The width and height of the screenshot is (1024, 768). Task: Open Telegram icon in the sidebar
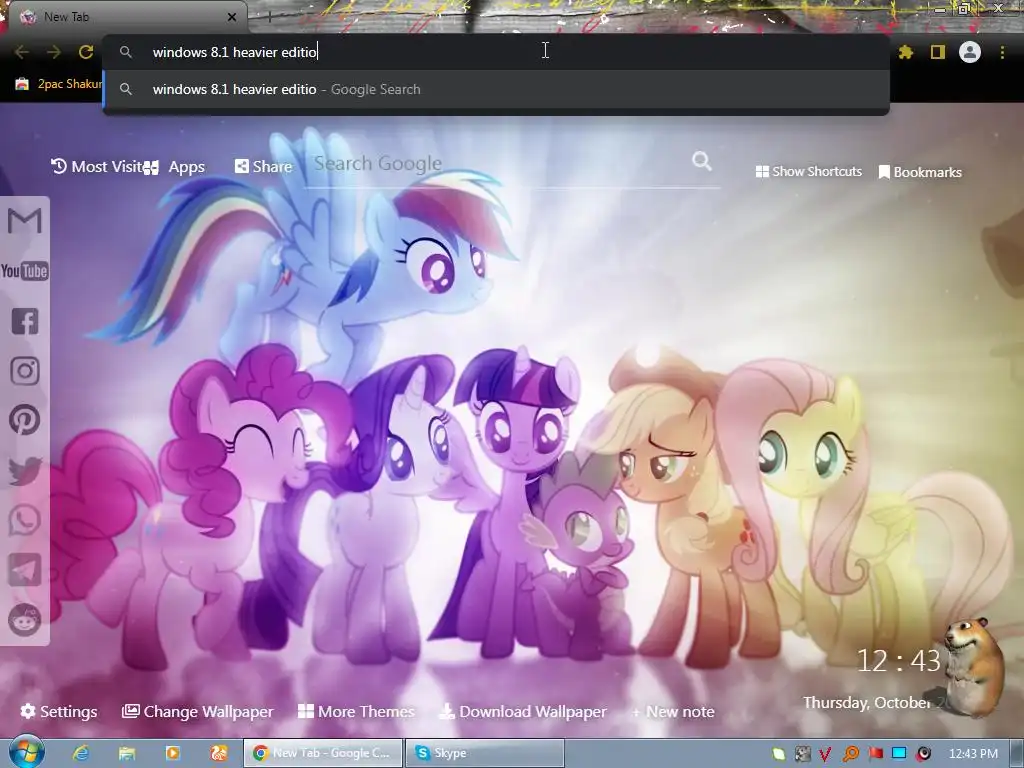point(25,570)
